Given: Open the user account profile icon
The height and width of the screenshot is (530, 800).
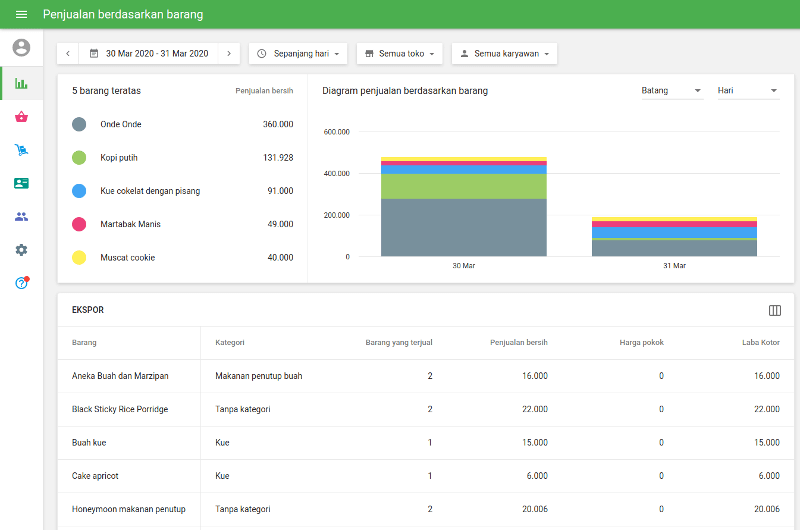Looking at the screenshot, I should [x=21, y=48].
